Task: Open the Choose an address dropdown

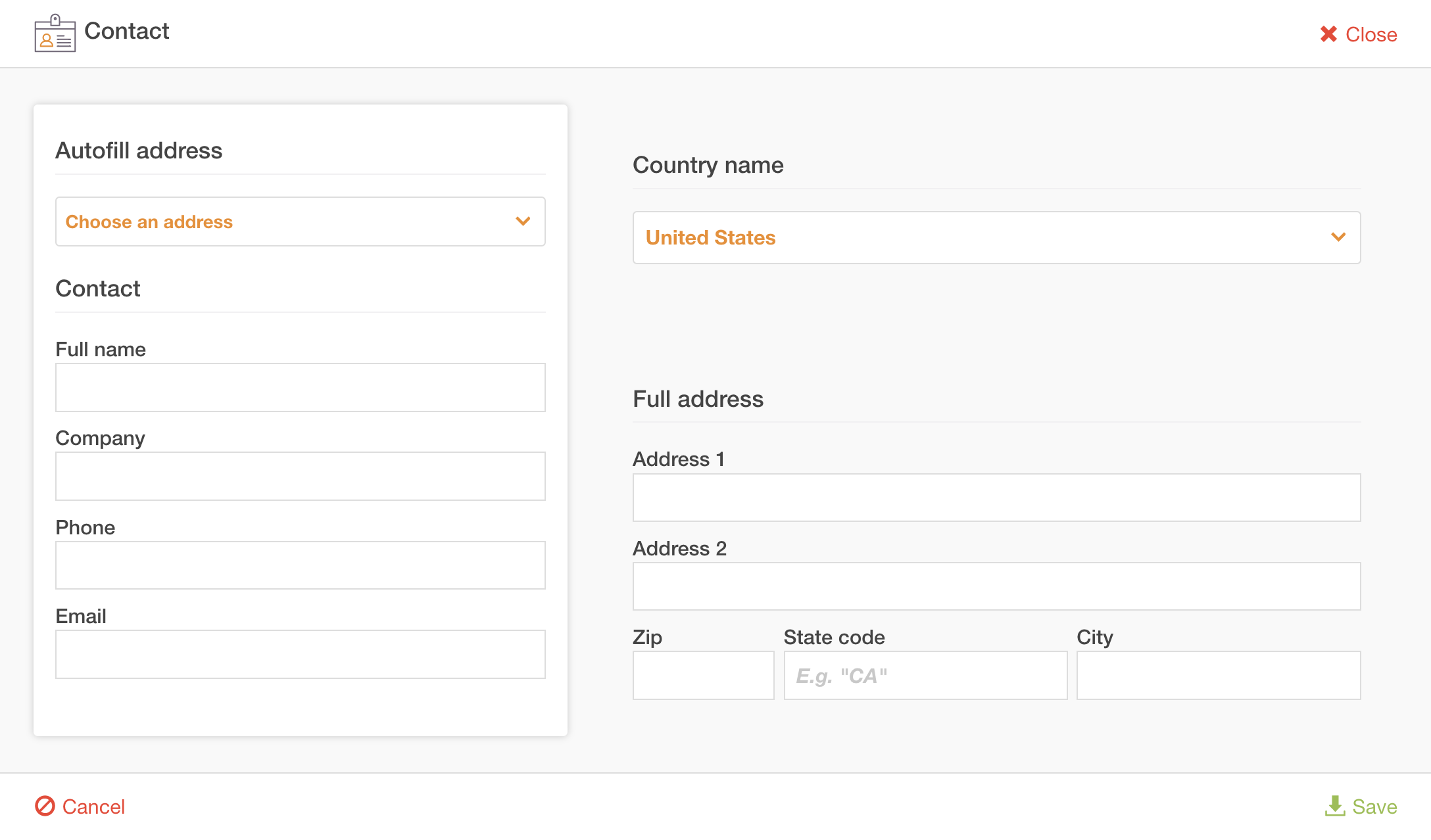Action: pos(300,222)
